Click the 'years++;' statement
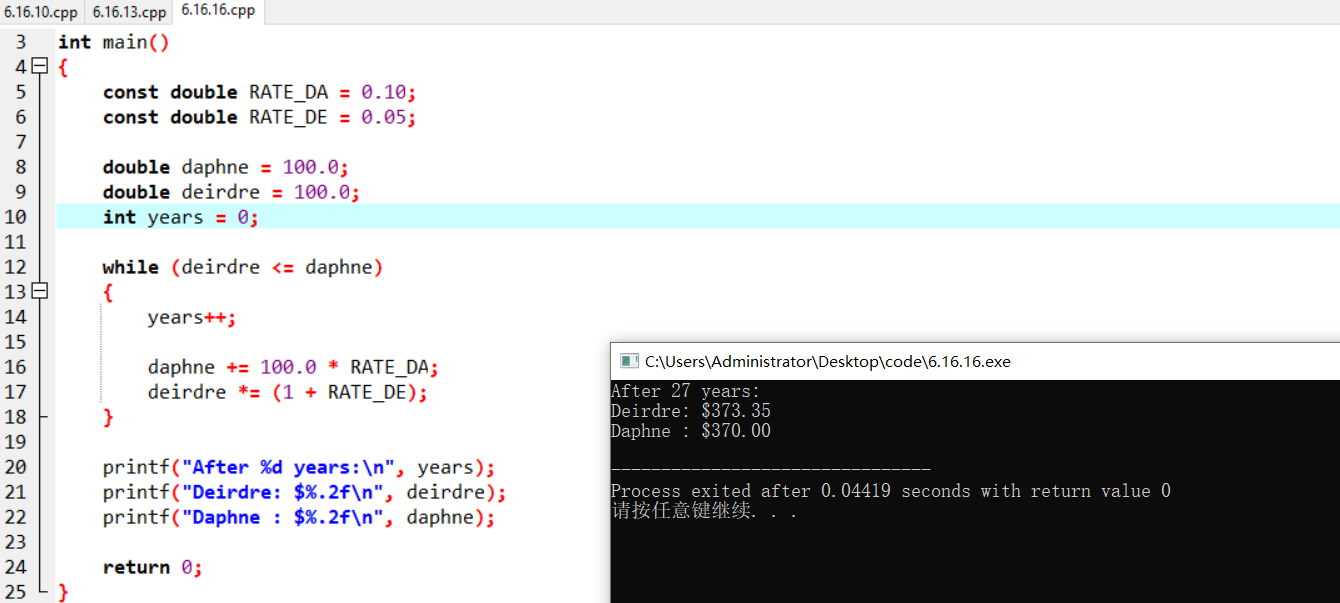This screenshot has height=603, width=1340. pyautogui.click(x=192, y=317)
